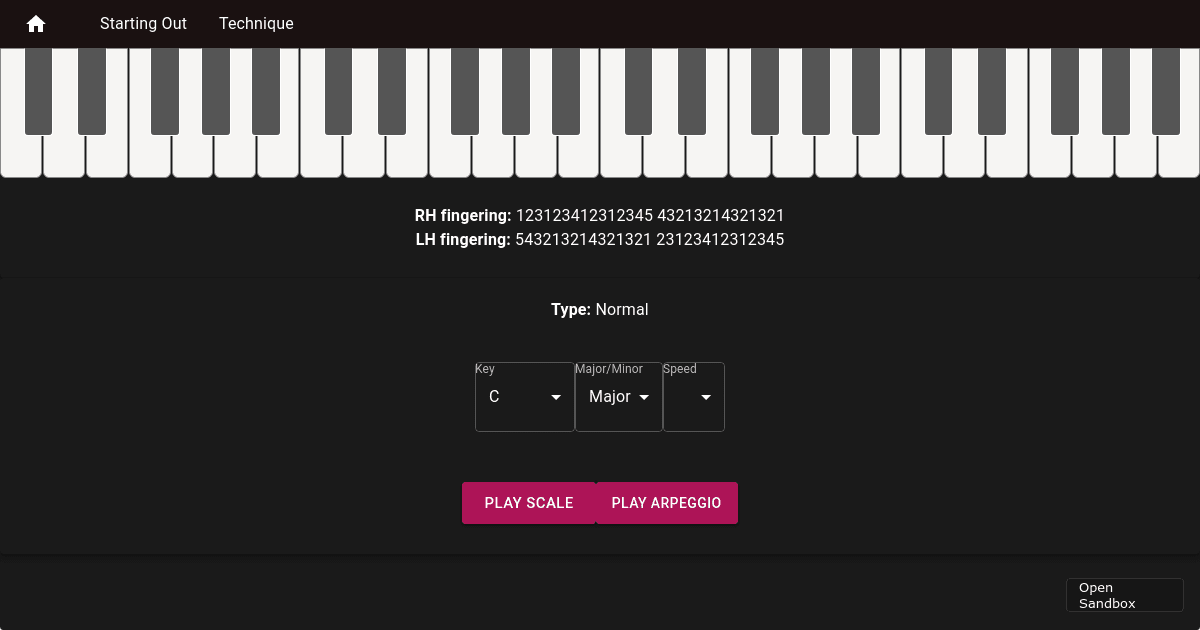
Task: Go to the Starting Out section
Action: 143,24
